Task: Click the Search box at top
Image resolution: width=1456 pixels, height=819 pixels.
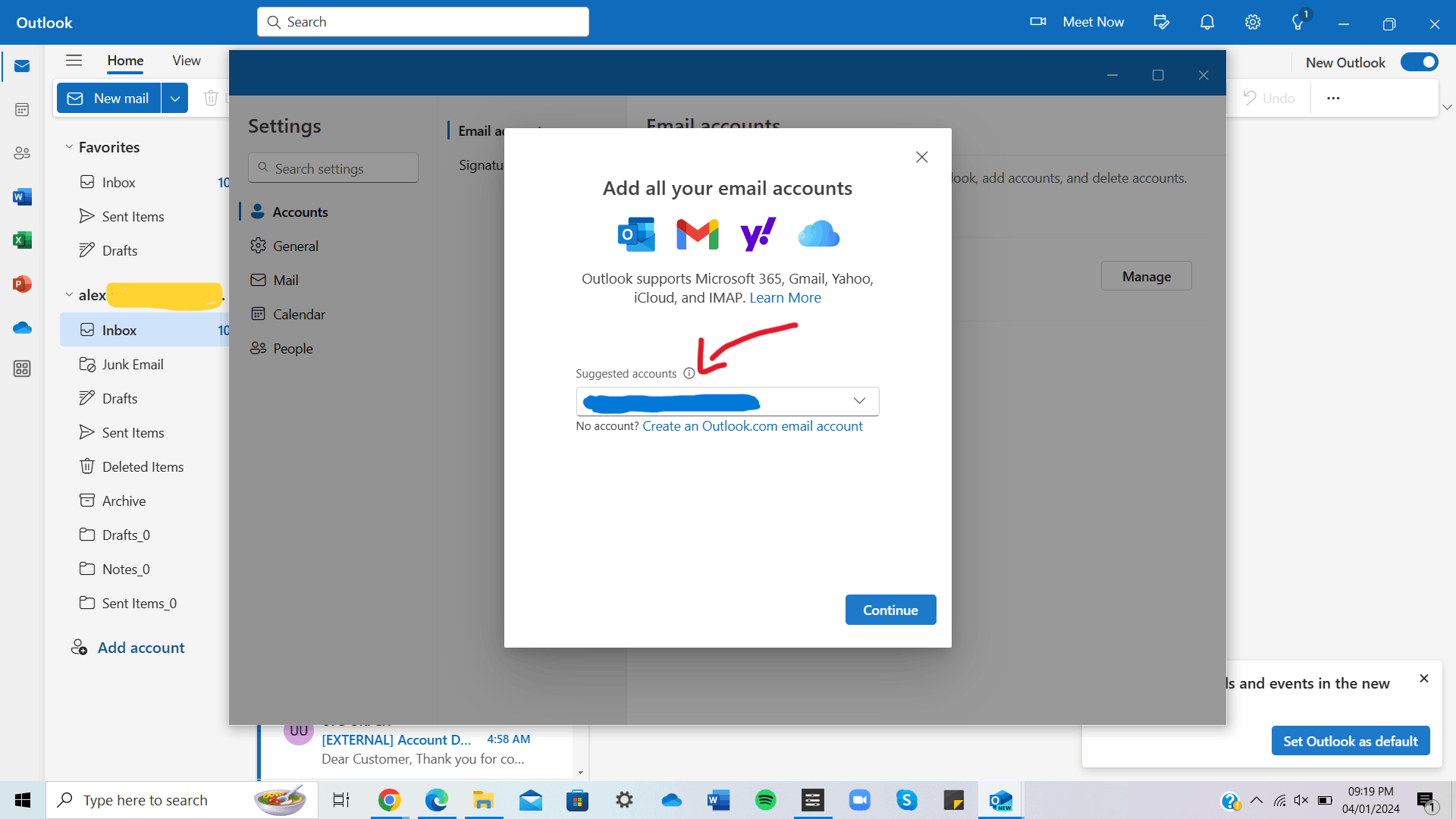Action: coord(423,22)
